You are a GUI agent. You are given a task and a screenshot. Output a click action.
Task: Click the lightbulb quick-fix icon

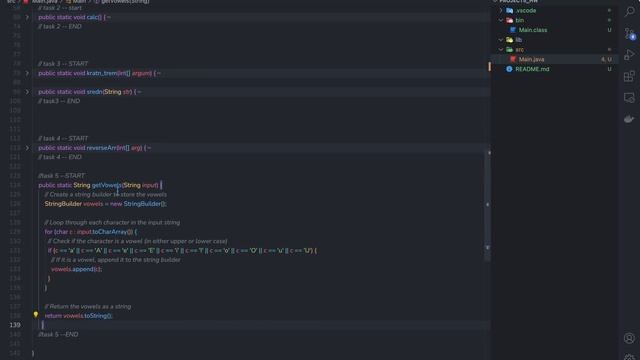pyautogui.click(x=36, y=315)
